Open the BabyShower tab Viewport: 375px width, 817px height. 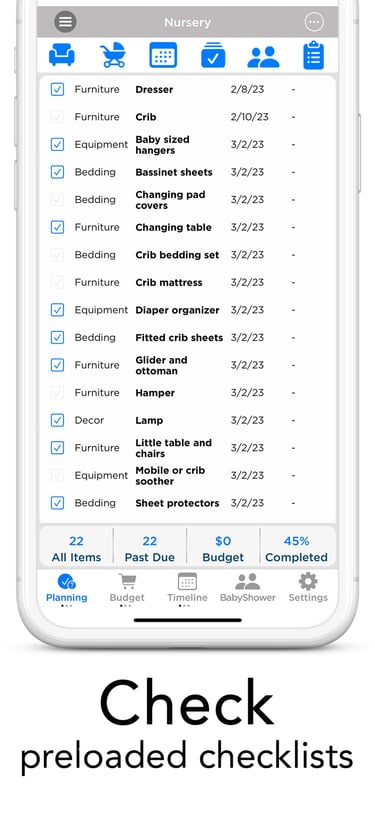click(247, 589)
